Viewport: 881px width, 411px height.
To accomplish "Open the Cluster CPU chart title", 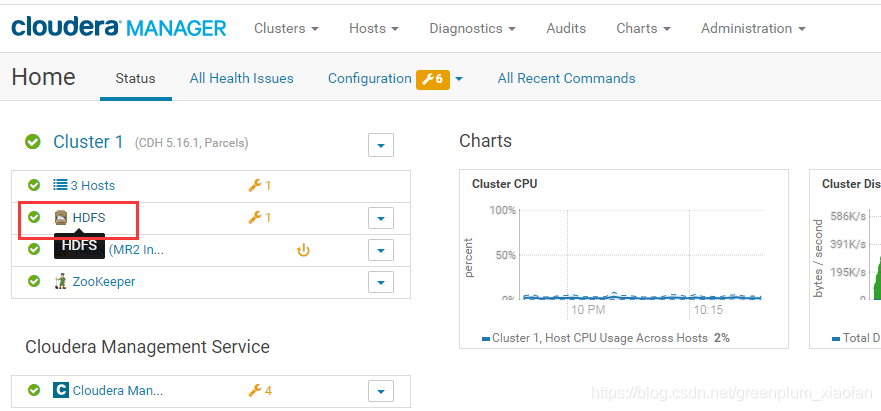I will click(x=505, y=184).
